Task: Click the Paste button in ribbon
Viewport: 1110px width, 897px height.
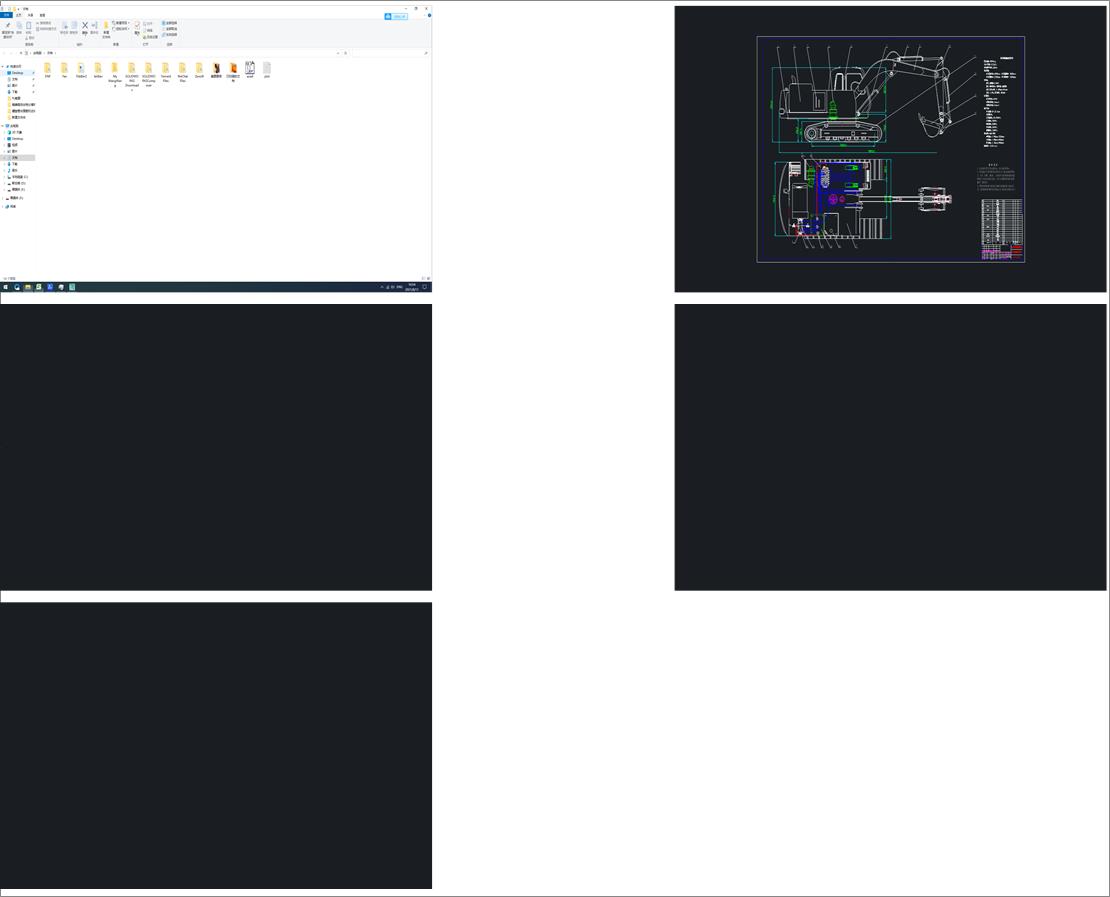Action: [x=28, y=28]
